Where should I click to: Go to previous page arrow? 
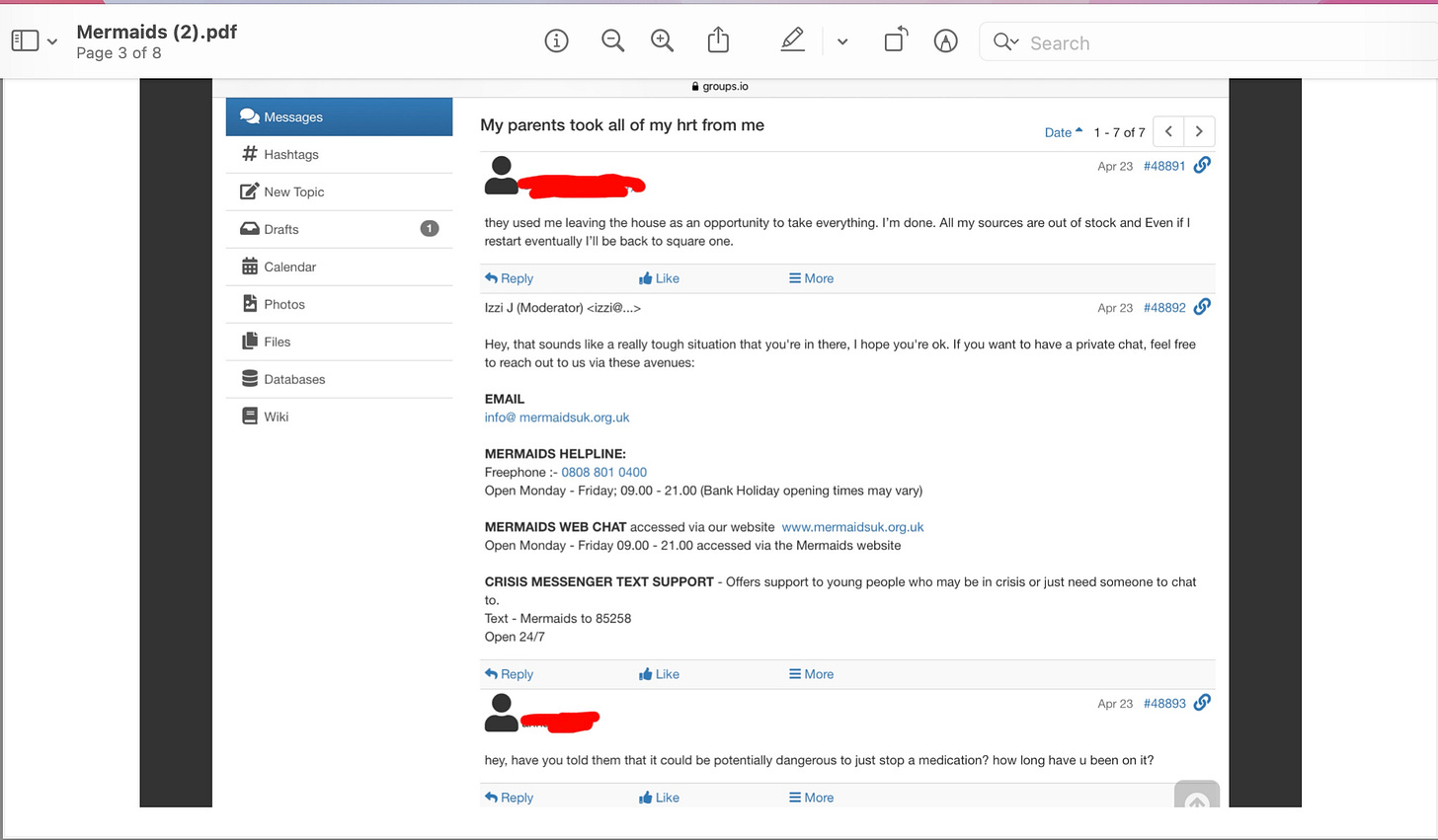tap(1168, 131)
